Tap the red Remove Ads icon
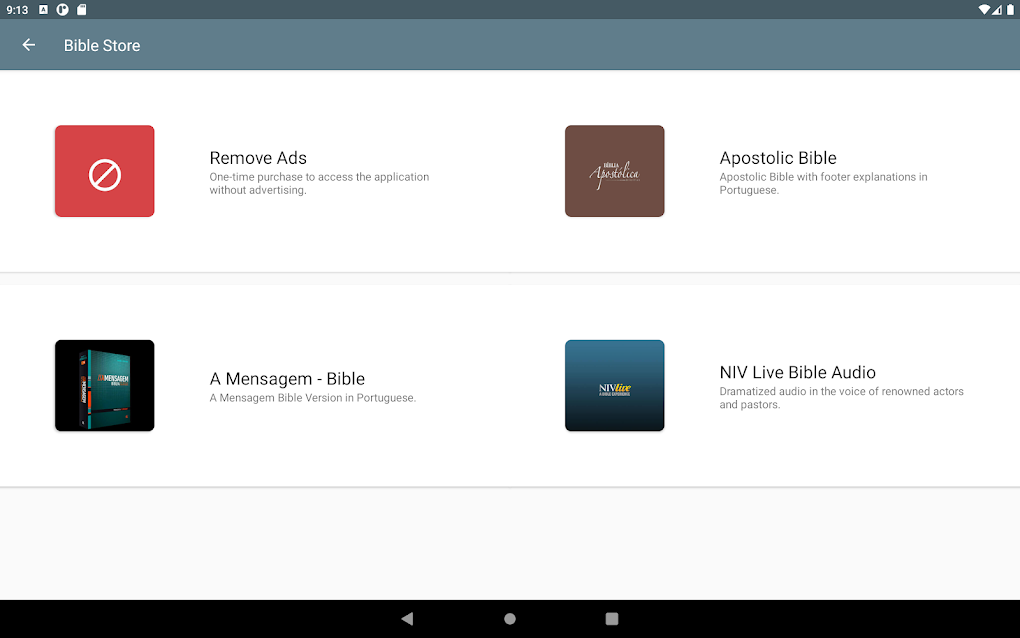1020x638 pixels. 105,171
